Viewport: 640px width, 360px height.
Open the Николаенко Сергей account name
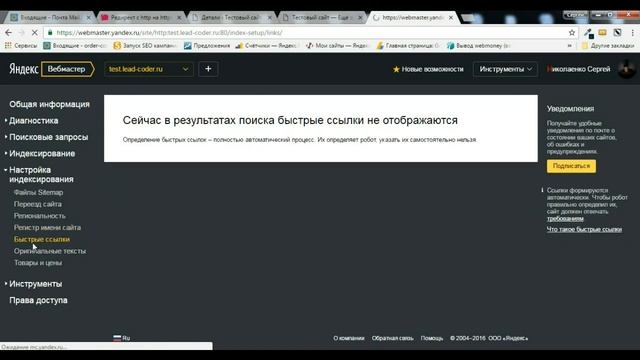tap(579, 69)
